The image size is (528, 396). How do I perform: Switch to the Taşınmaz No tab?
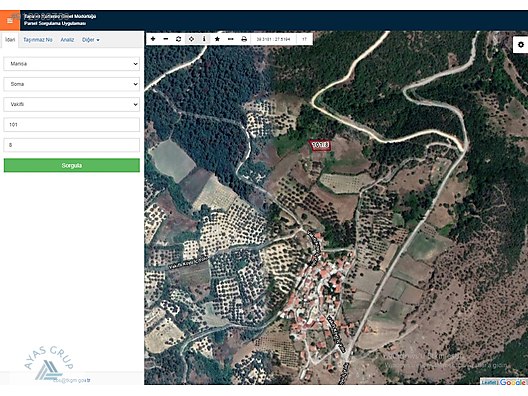click(38, 40)
